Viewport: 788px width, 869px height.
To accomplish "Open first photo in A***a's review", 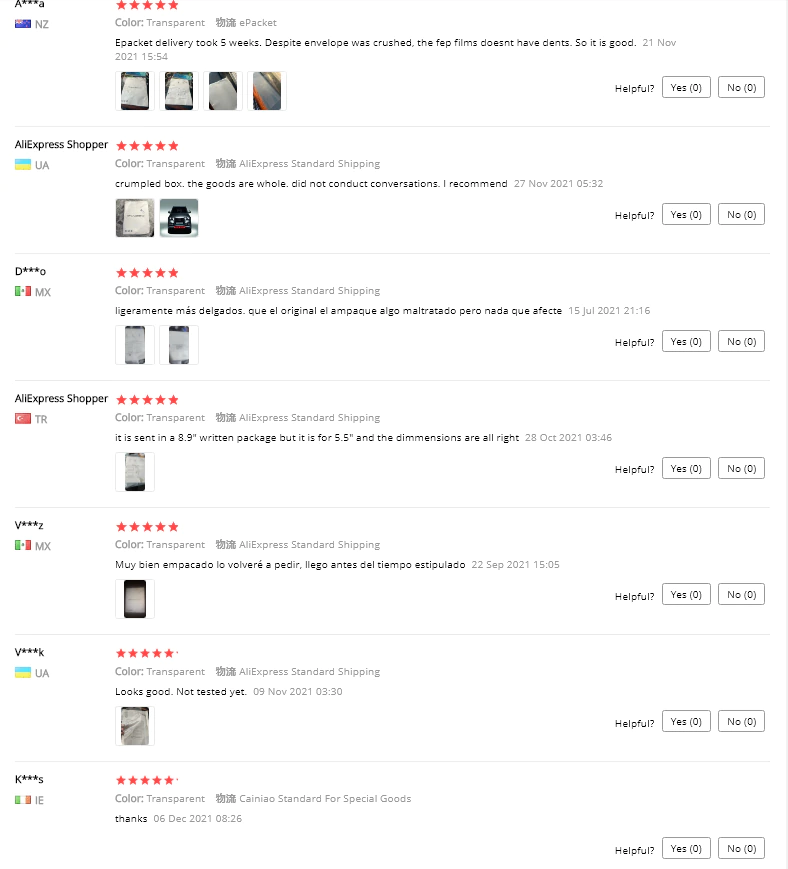I will coord(135,91).
